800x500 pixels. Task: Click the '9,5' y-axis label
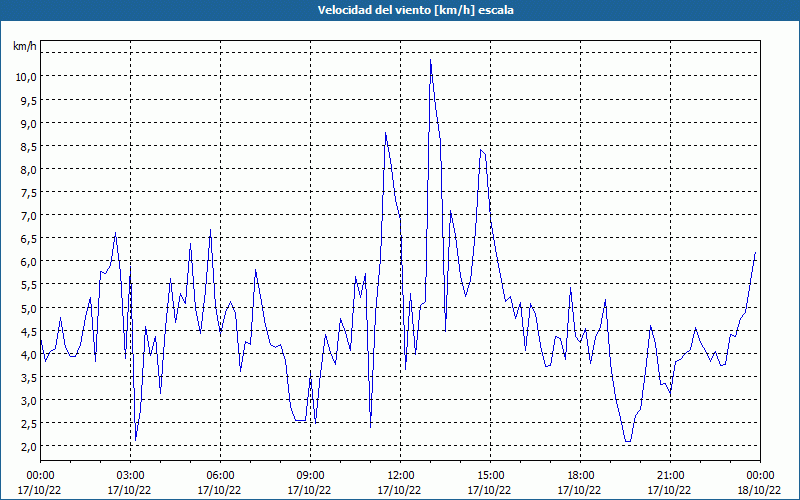(29, 100)
